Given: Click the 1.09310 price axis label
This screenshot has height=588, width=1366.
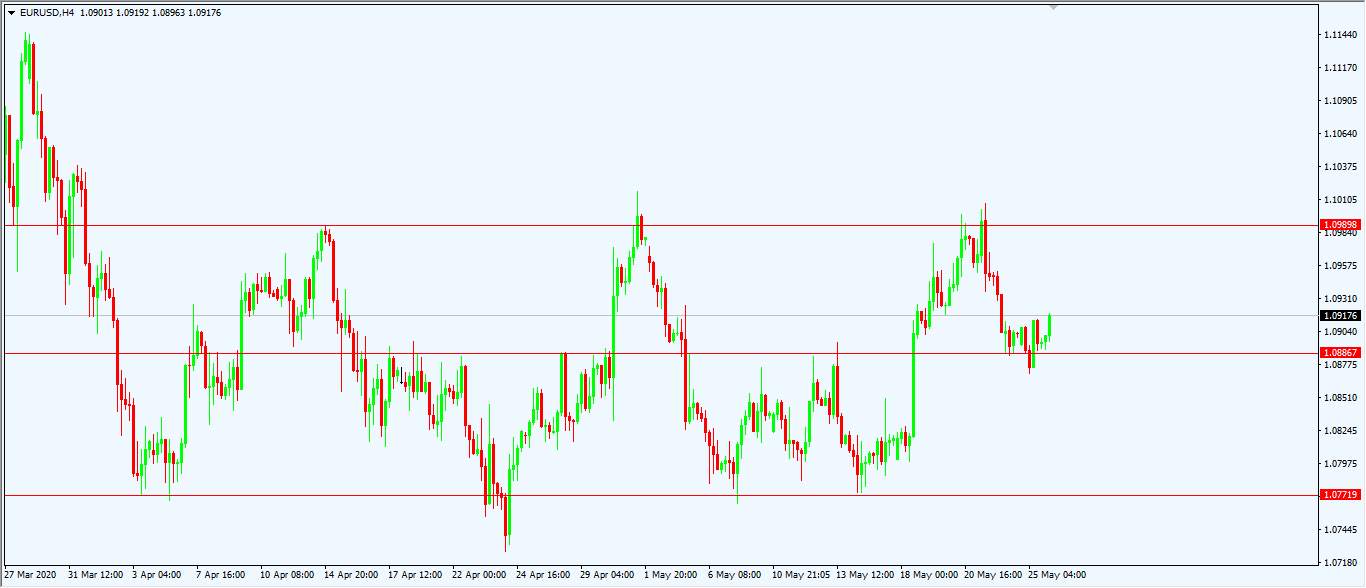Looking at the screenshot, I should [1340, 299].
